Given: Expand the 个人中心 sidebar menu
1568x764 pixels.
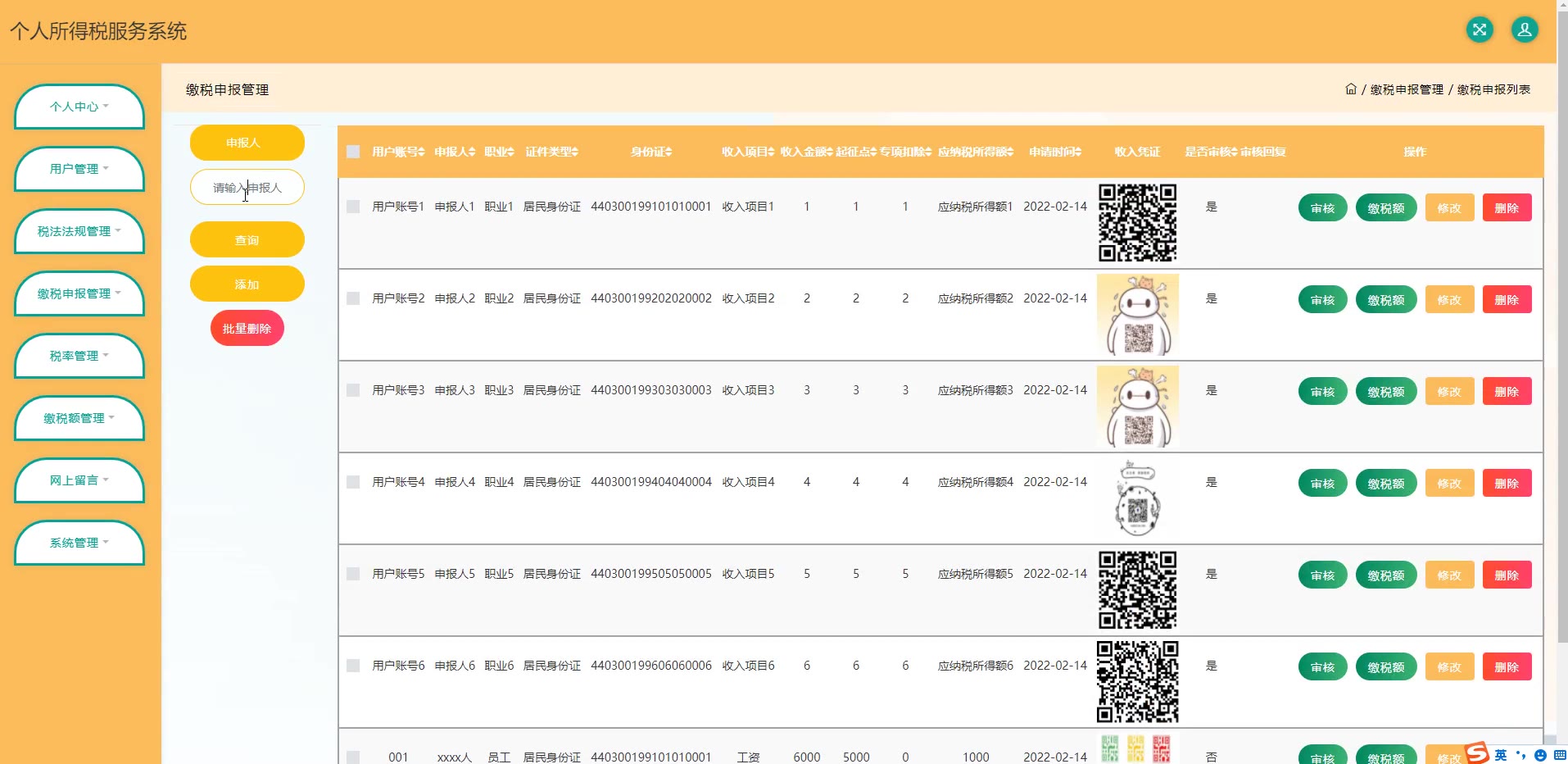Looking at the screenshot, I should pos(79,107).
